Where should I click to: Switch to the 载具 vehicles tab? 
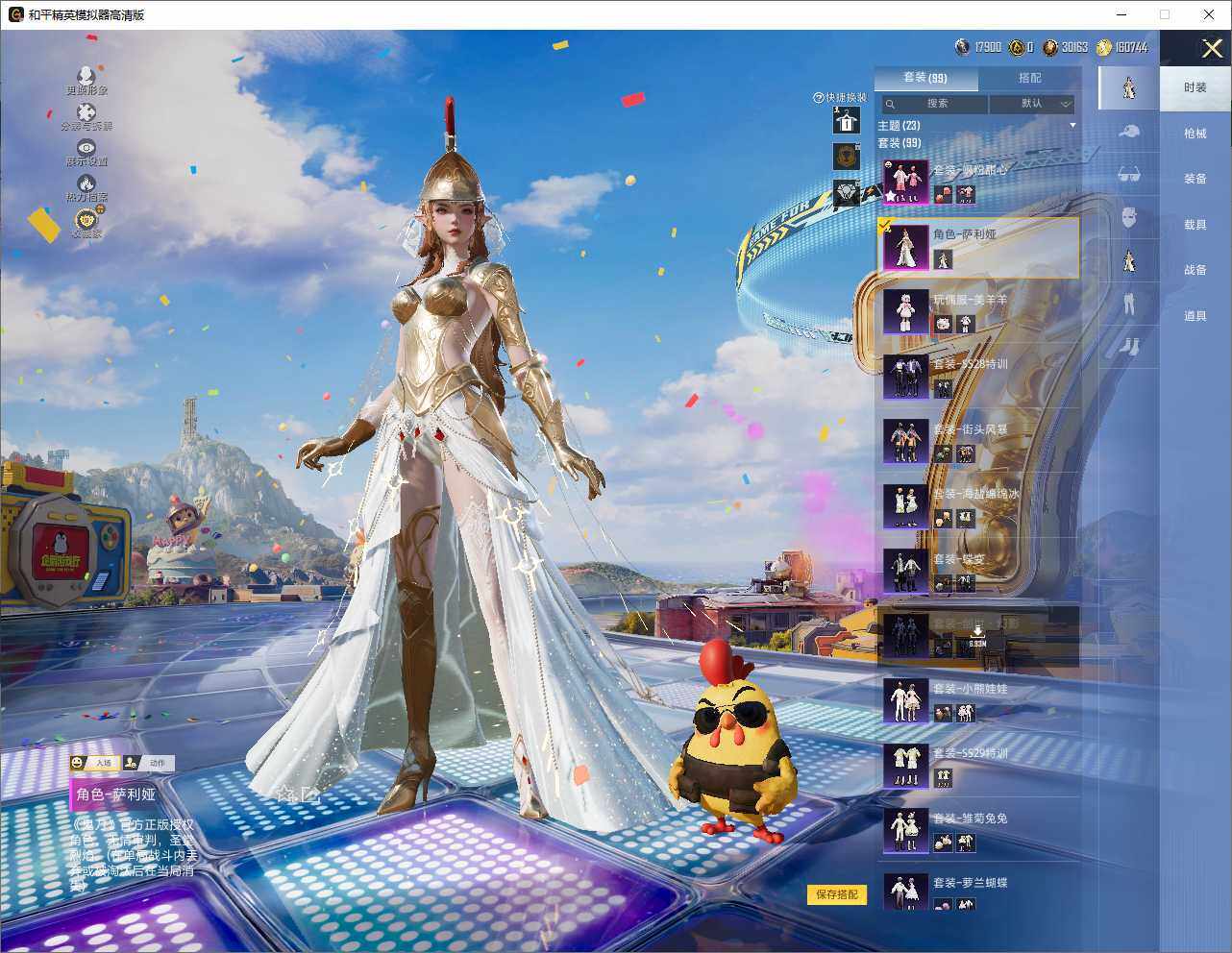(1195, 225)
